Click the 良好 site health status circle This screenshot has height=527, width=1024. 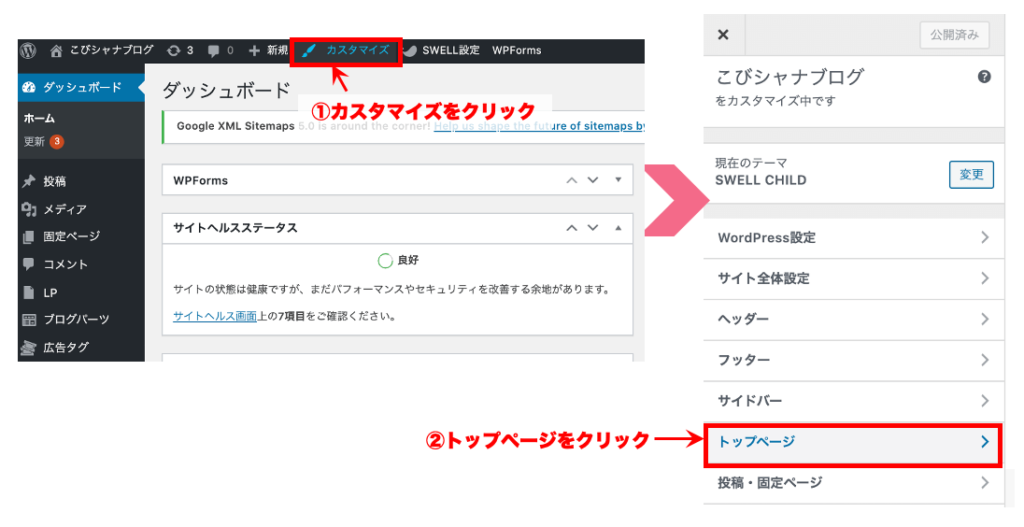coord(385,261)
